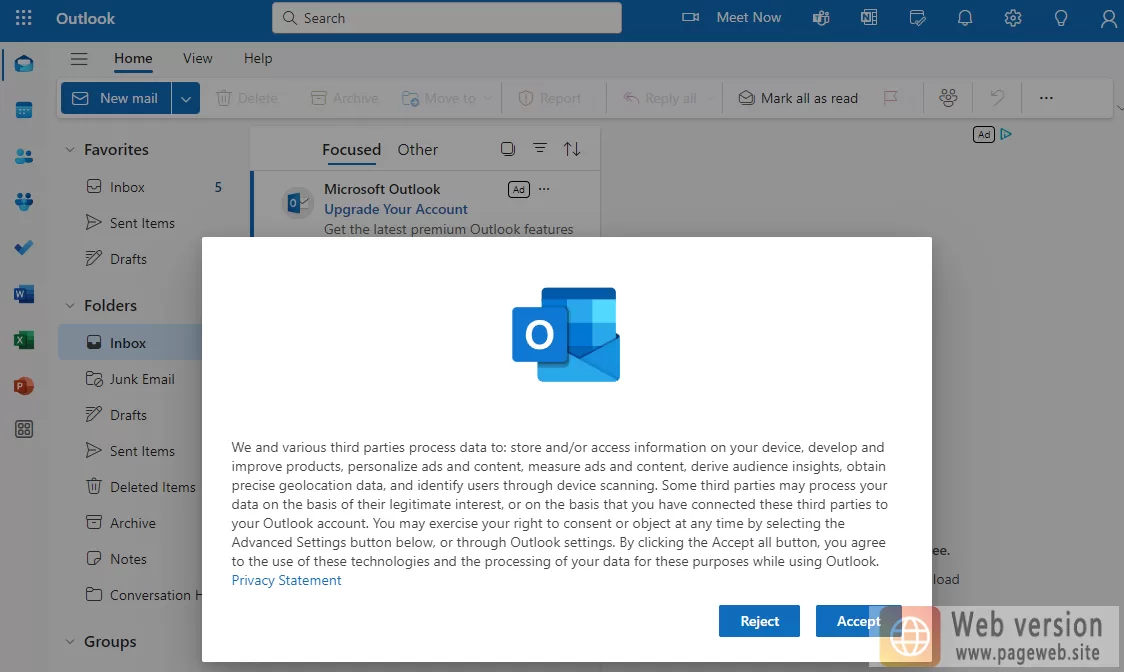The height and width of the screenshot is (672, 1124).
Task: Click the Undo arrow in toolbar
Action: (x=996, y=98)
